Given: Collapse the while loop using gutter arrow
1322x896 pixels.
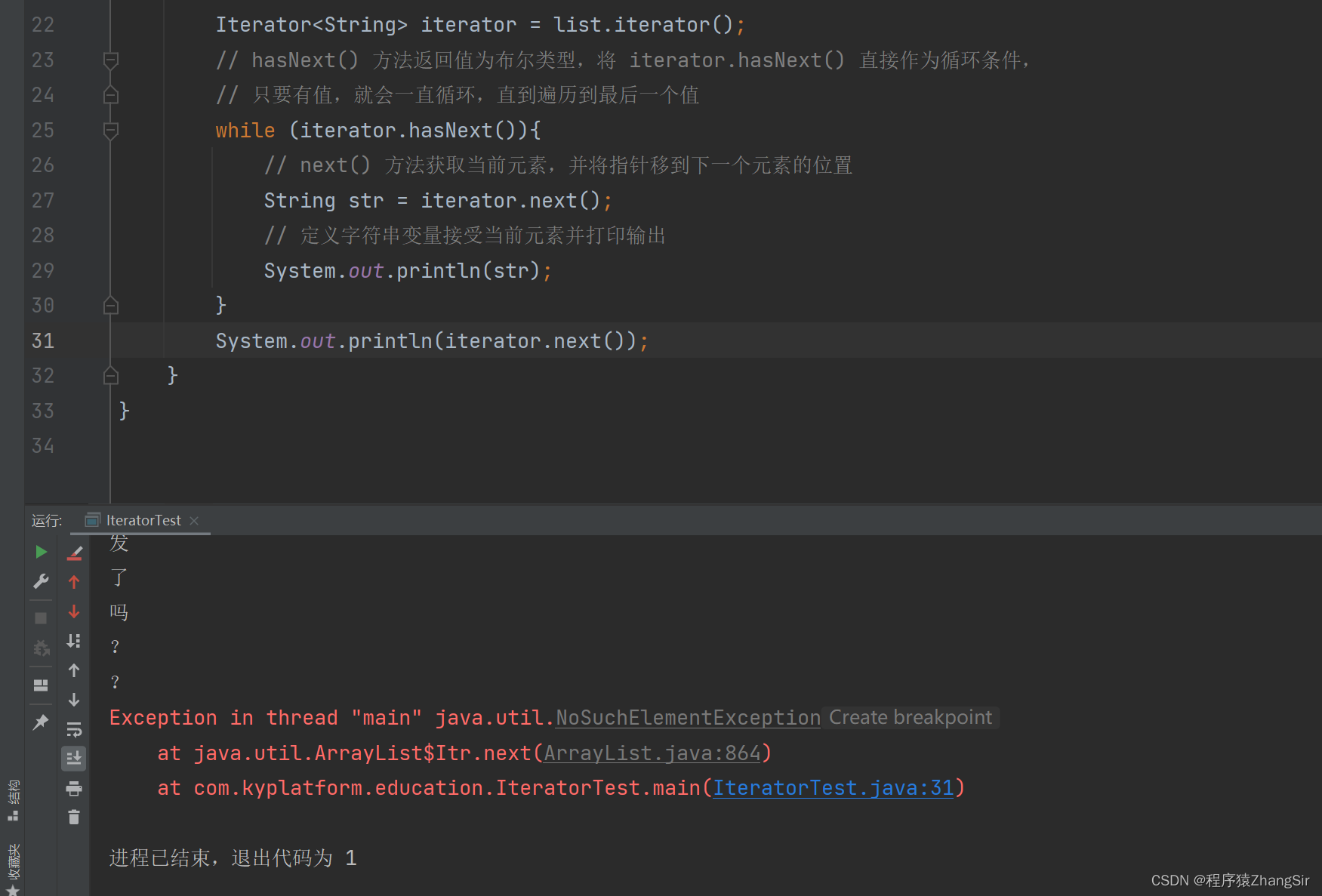Looking at the screenshot, I should click(x=110, y=130).
